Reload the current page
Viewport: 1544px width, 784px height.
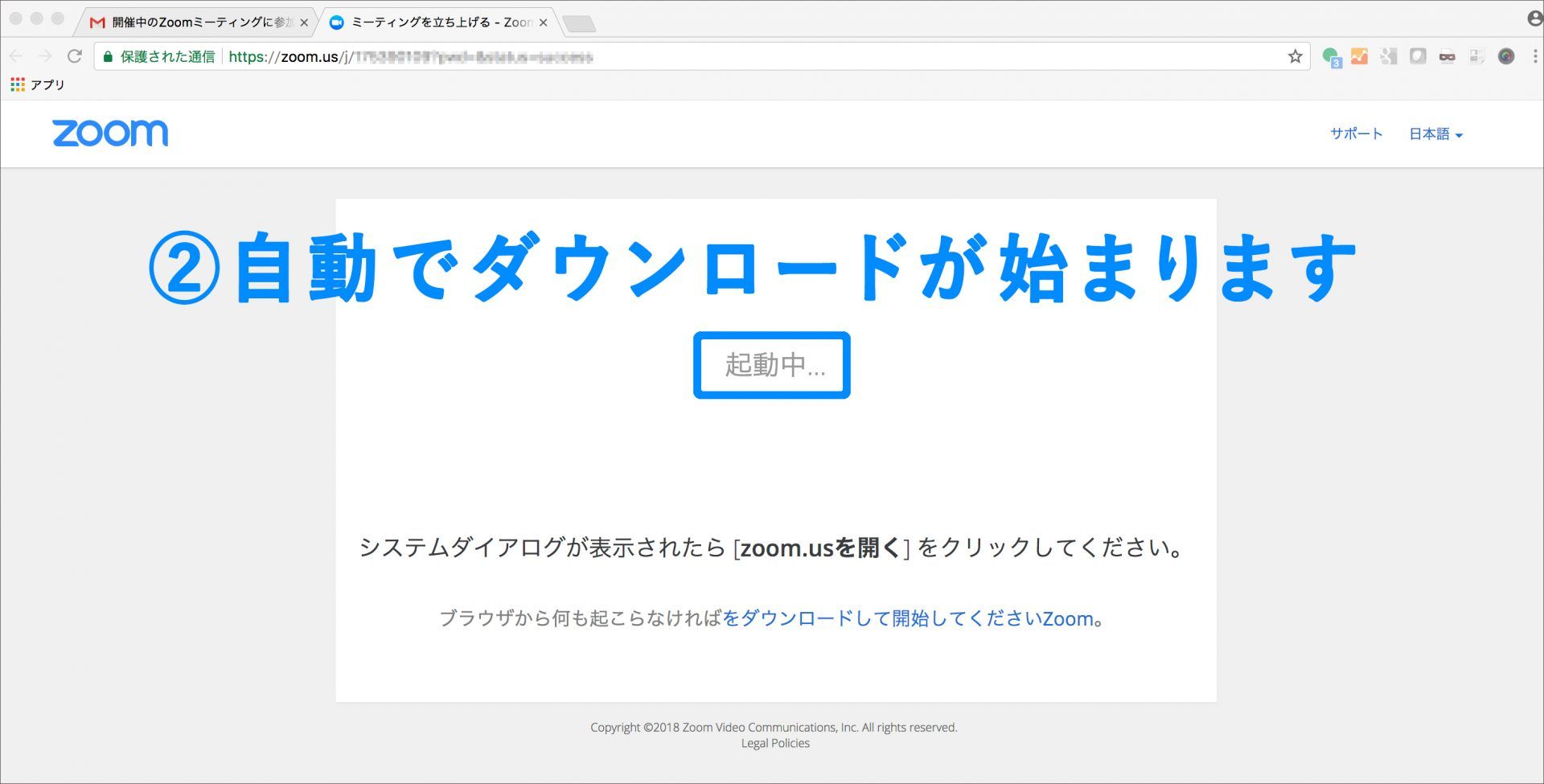pos(75,56)
